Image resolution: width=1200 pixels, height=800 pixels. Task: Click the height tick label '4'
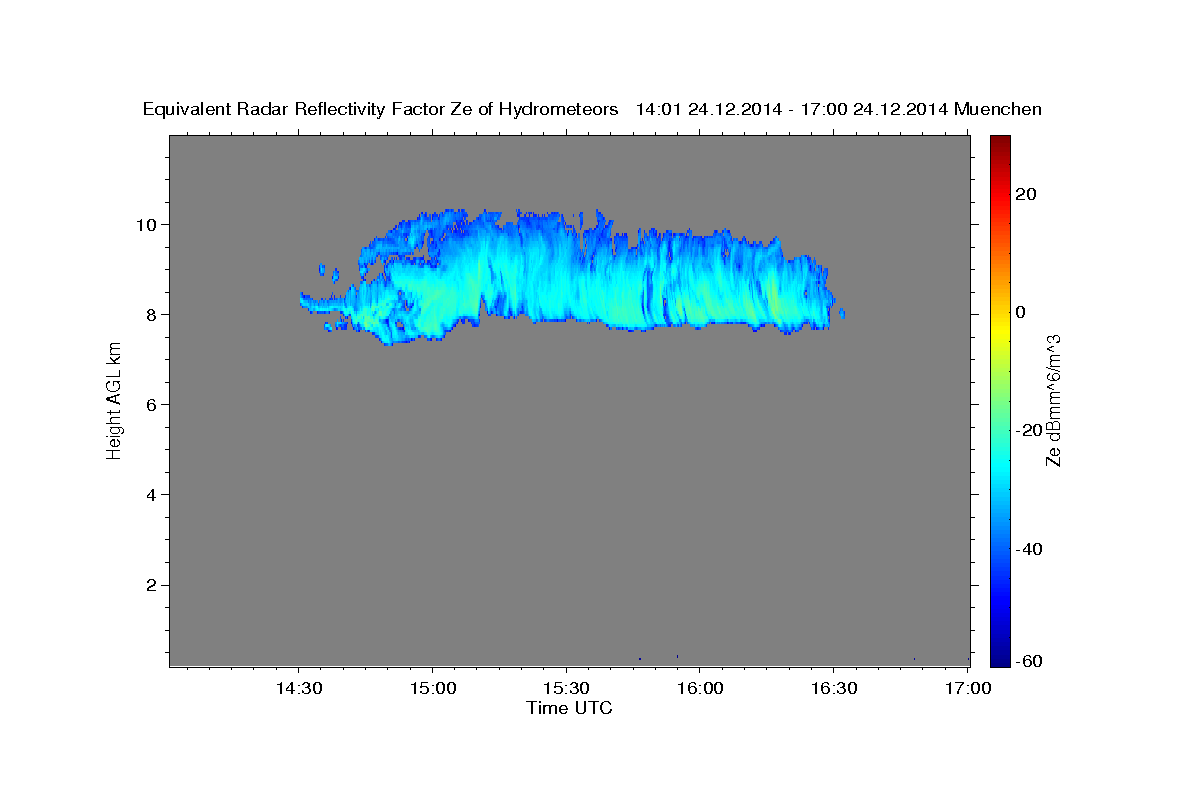click(x=151, y=494)
